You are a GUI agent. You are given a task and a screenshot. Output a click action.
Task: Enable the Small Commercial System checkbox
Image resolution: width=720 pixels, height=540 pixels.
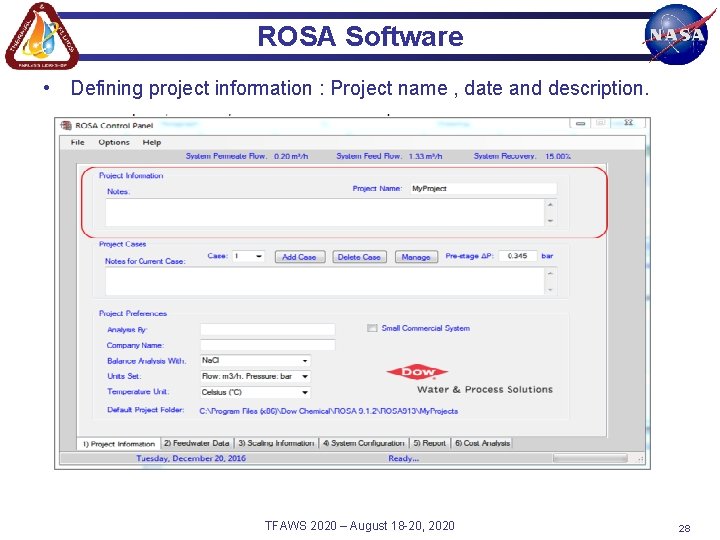(x=372, y=328)
